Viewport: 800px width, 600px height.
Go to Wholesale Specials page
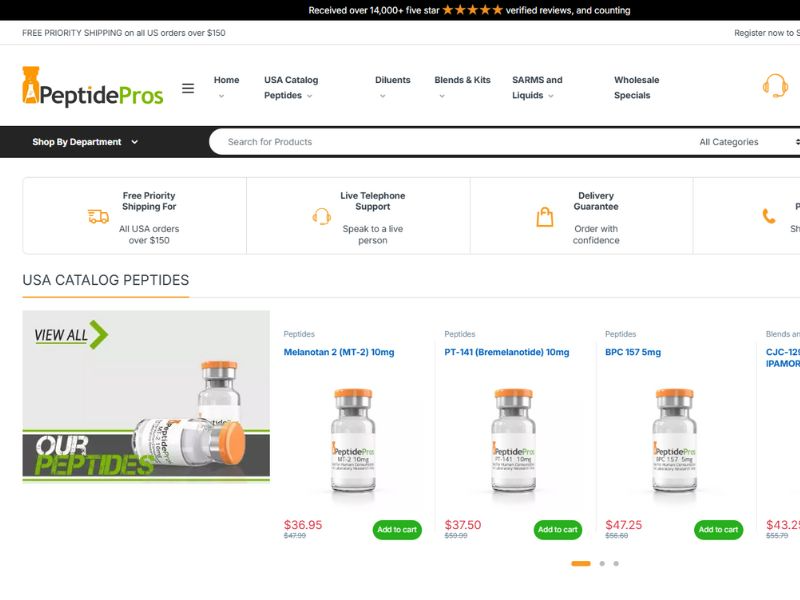tap(636, 88)
